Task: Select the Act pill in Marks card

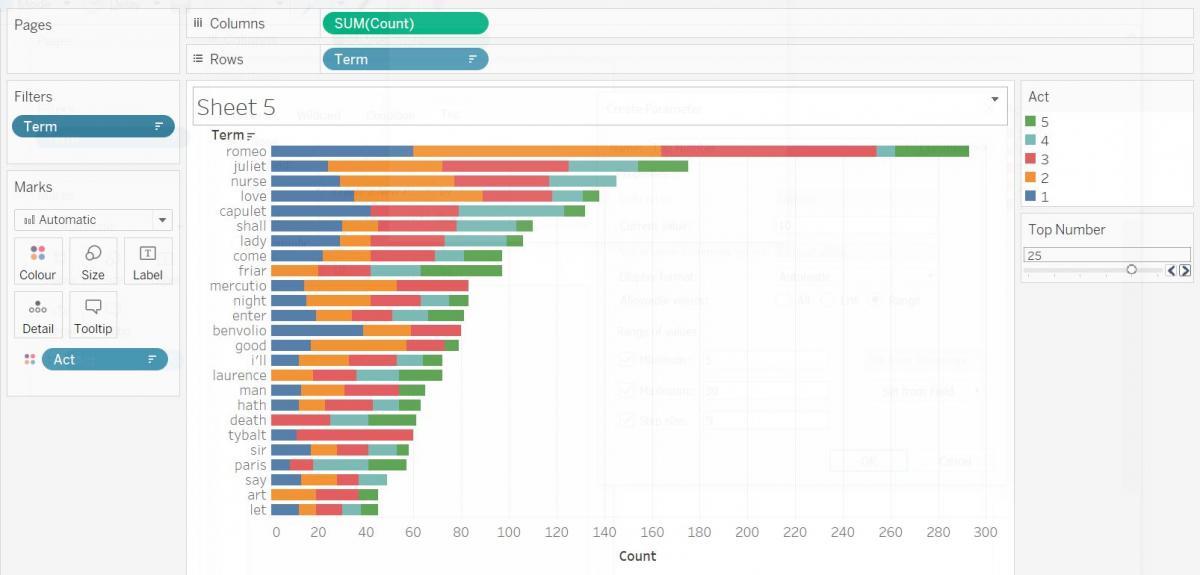Action: 104,360
